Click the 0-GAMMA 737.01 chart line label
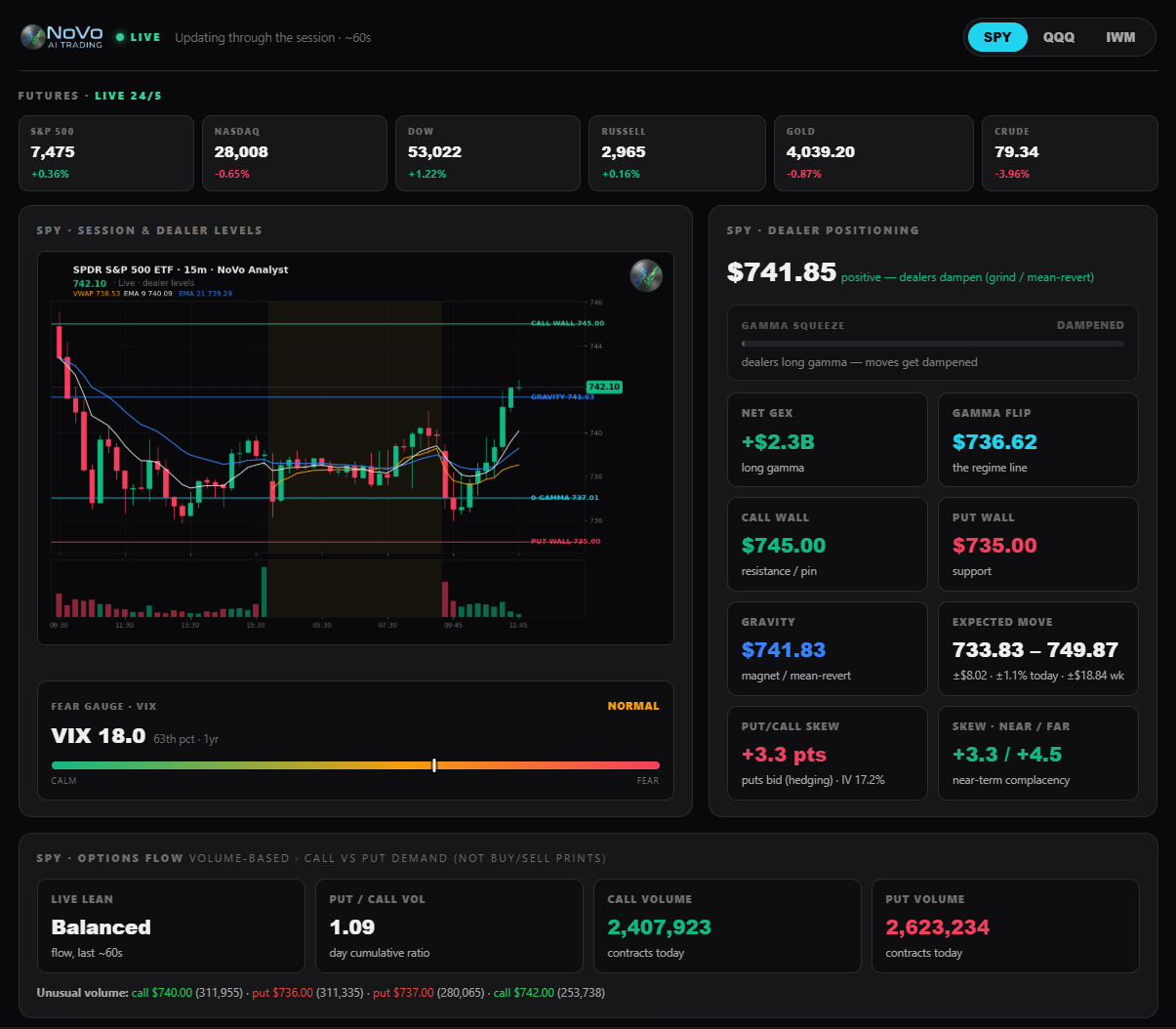This screenshot has height=1029, width=1176. (565, 498)
